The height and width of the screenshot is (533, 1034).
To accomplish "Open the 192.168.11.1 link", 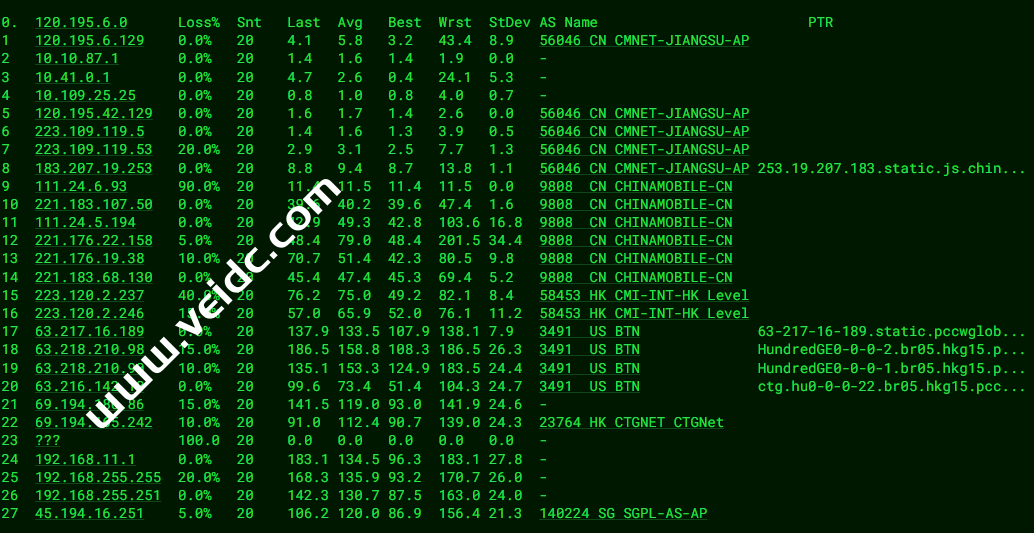I will coord(85,459).
